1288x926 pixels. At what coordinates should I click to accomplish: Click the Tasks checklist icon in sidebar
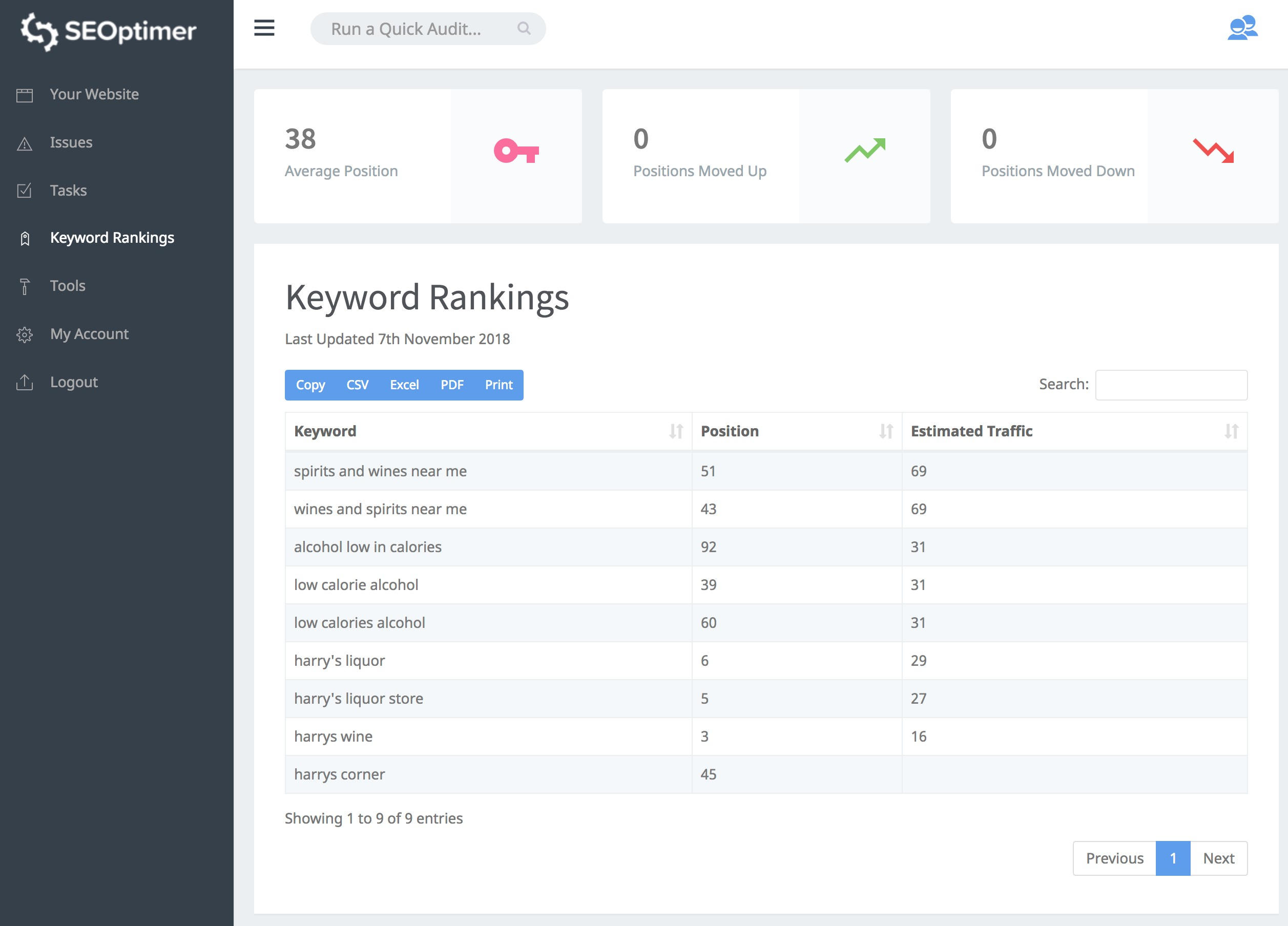[25, 191]
